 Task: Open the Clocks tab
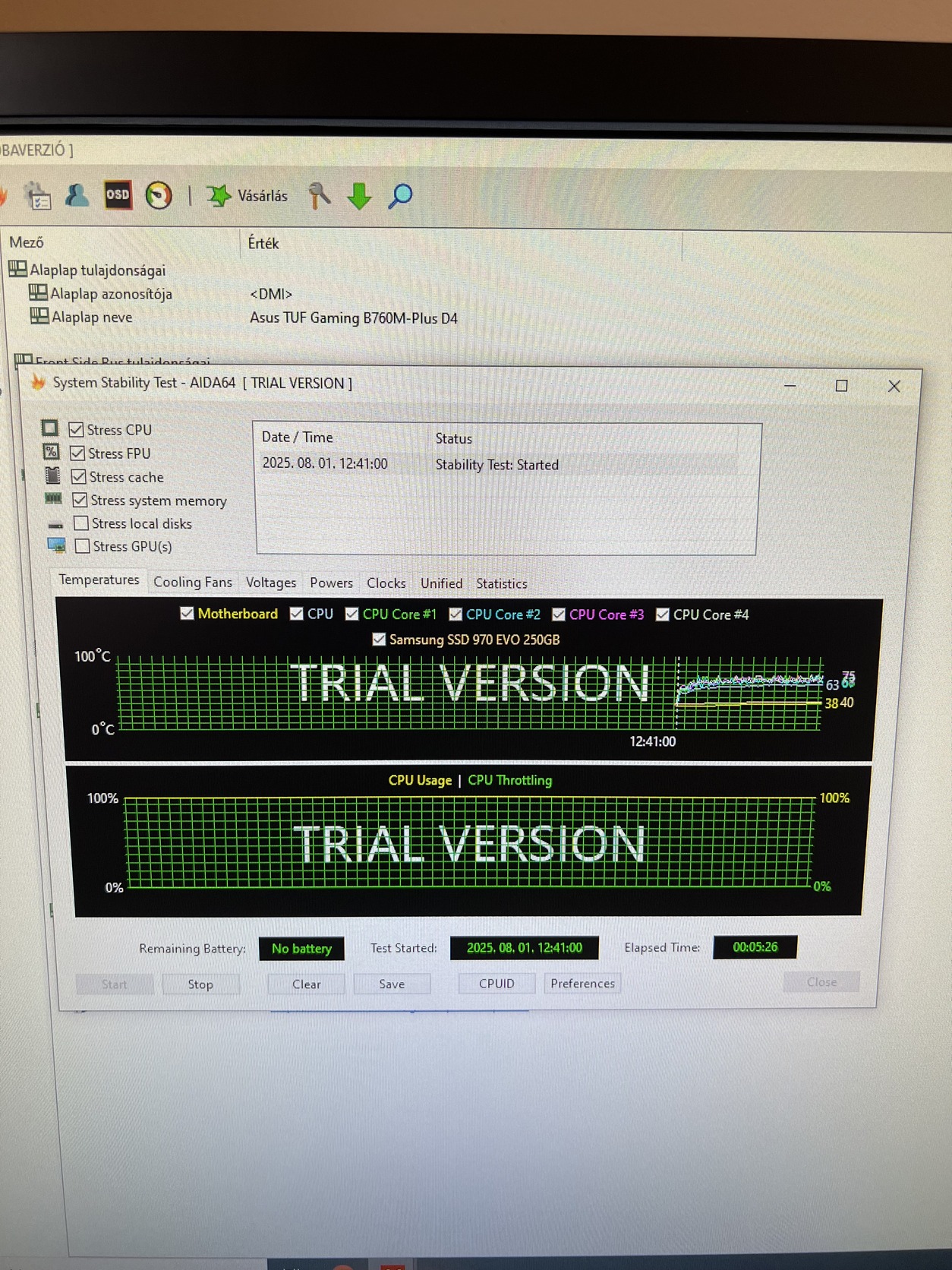click(x=386, y=583)
